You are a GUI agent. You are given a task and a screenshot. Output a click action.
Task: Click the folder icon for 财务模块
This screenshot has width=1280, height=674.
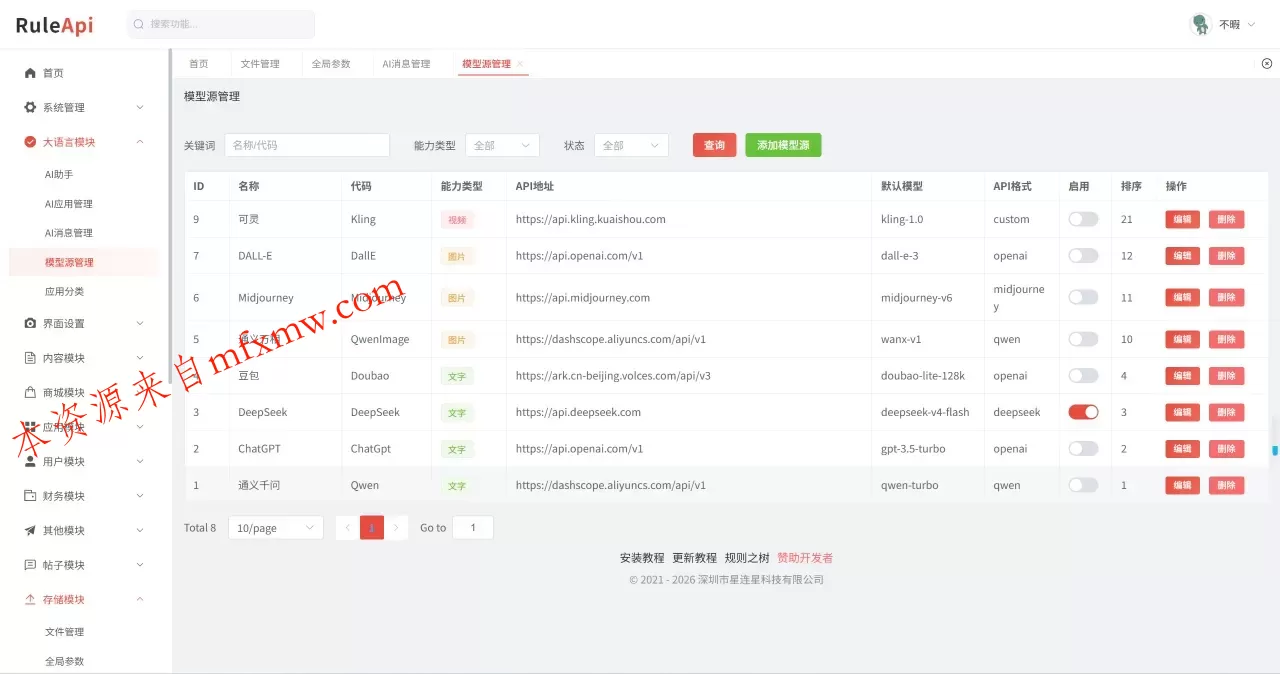coord(30,496)
